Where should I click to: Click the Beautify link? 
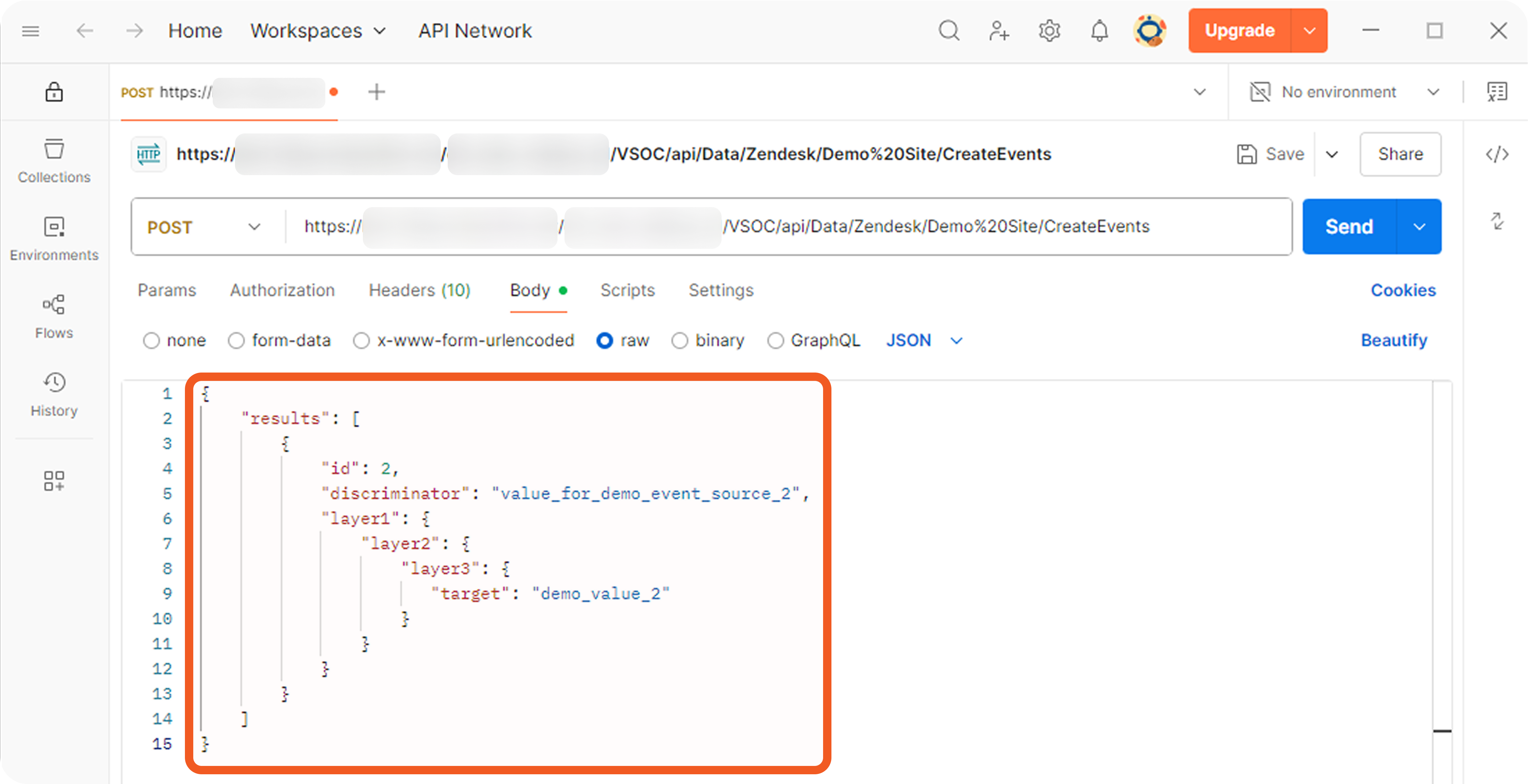(x=1393, y=341)
